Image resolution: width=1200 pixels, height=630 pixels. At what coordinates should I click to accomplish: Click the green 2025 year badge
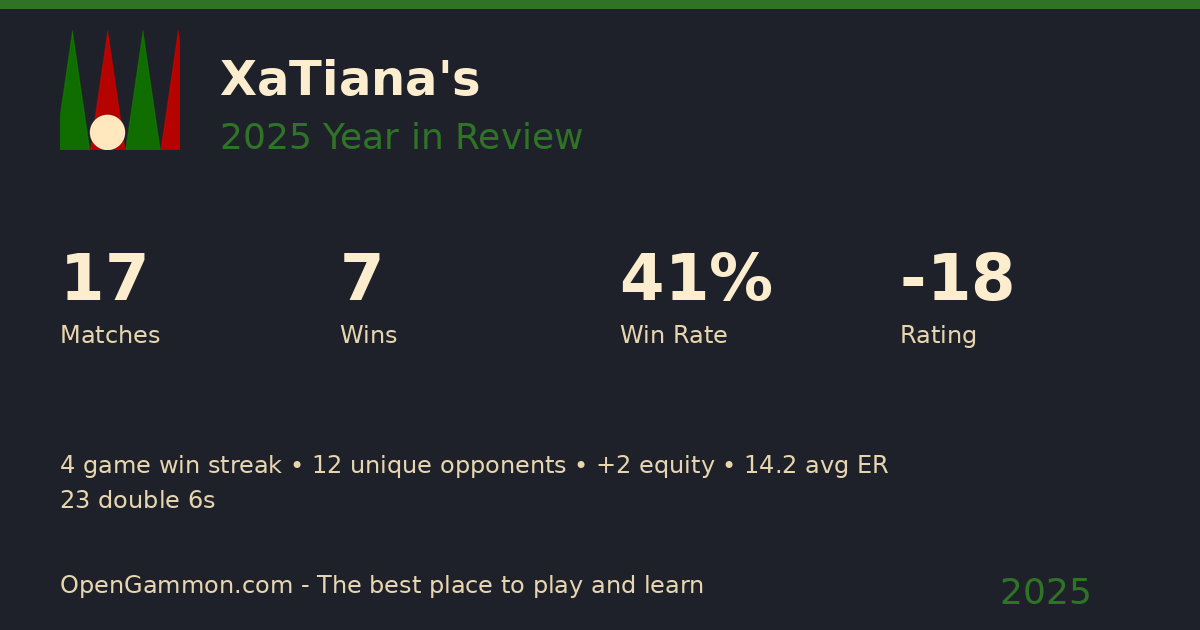(x=1045, y=593)
